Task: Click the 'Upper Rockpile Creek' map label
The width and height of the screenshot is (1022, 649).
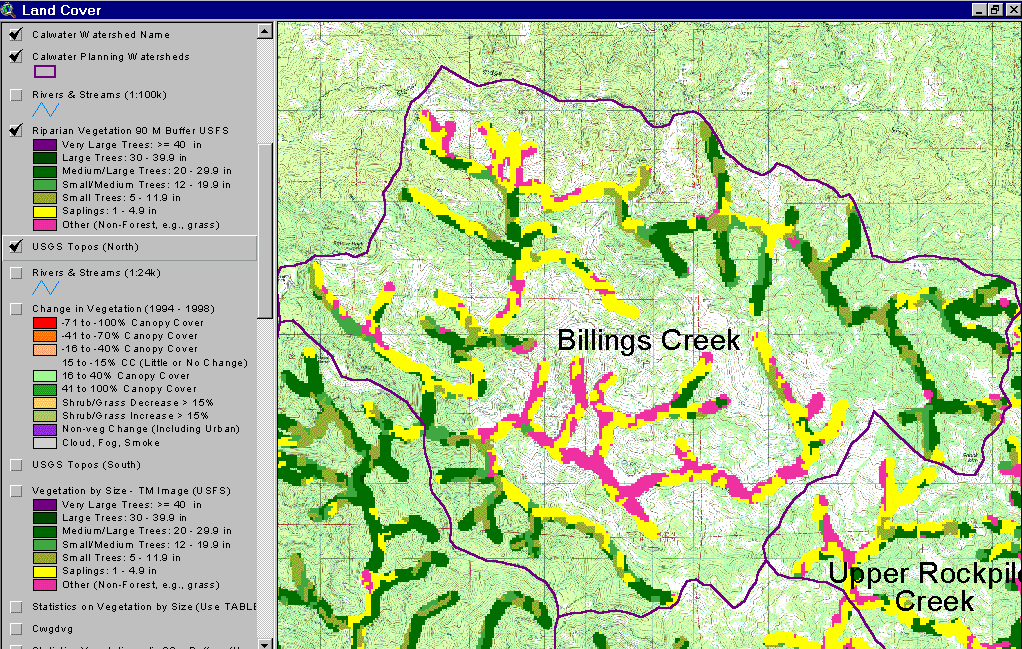Action: click(925, 587)
